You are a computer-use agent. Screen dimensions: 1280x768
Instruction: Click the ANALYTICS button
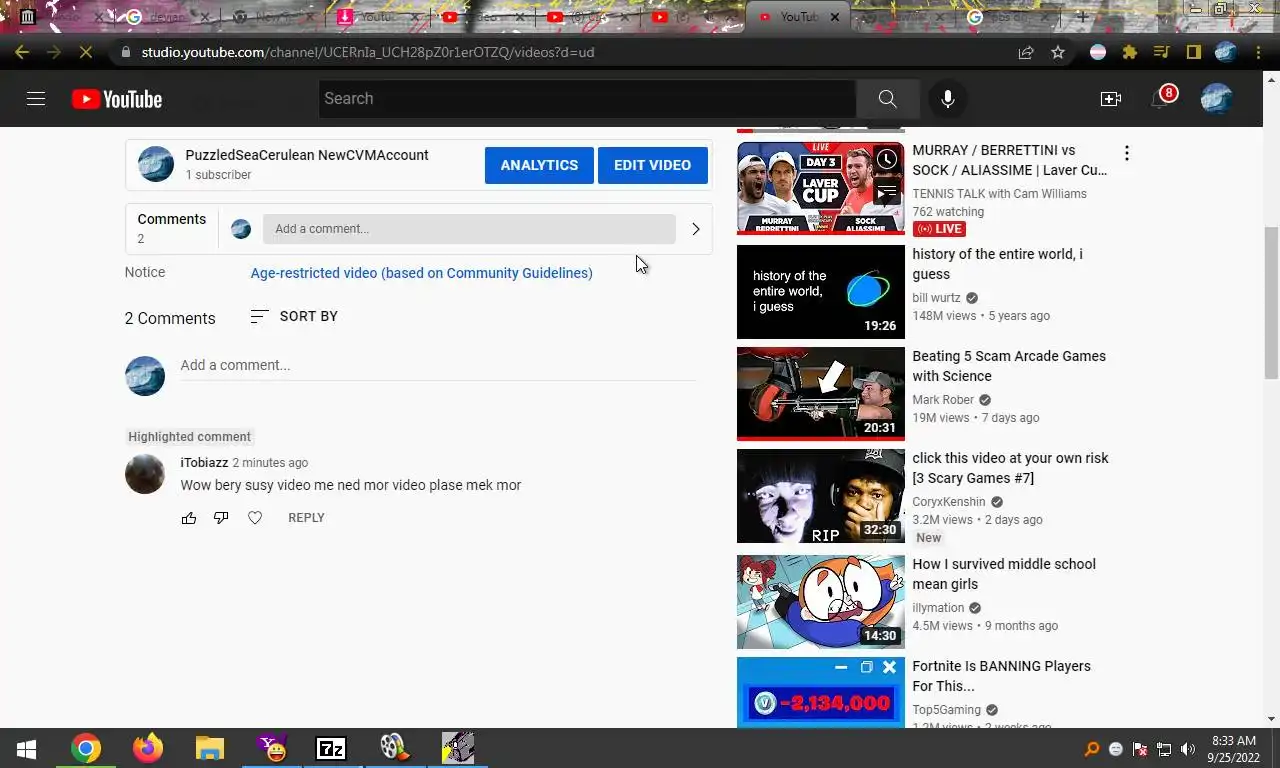539,165
